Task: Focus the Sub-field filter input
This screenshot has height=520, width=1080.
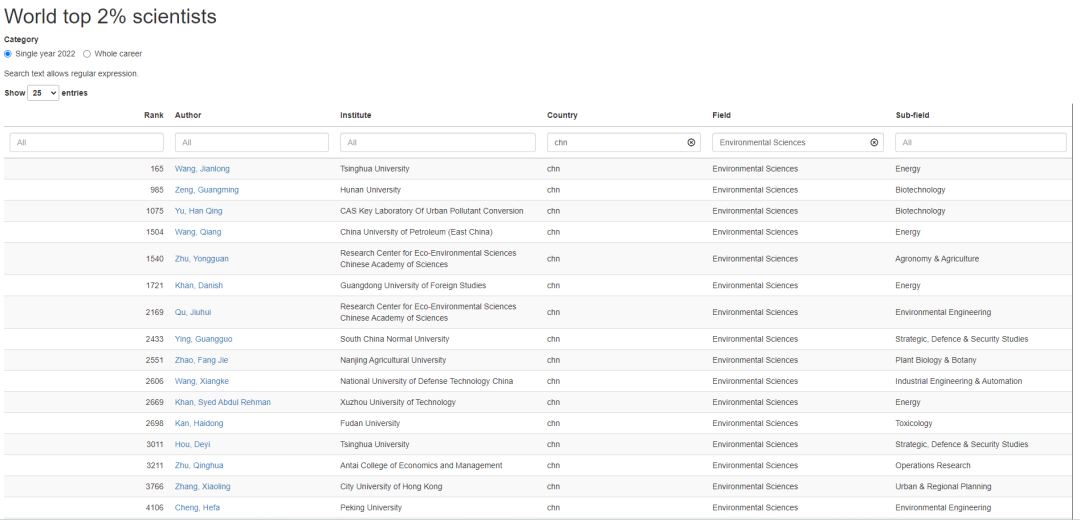Action: click(981, 143)
